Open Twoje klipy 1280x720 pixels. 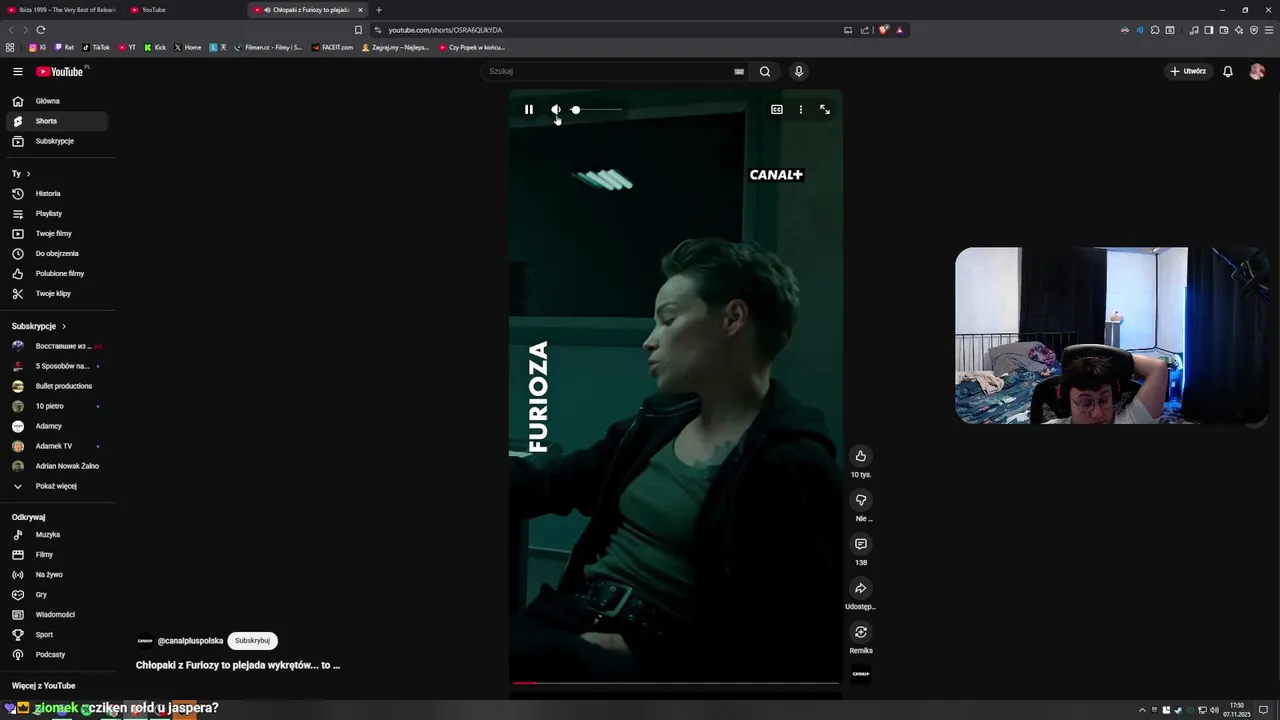coord(57,293)
